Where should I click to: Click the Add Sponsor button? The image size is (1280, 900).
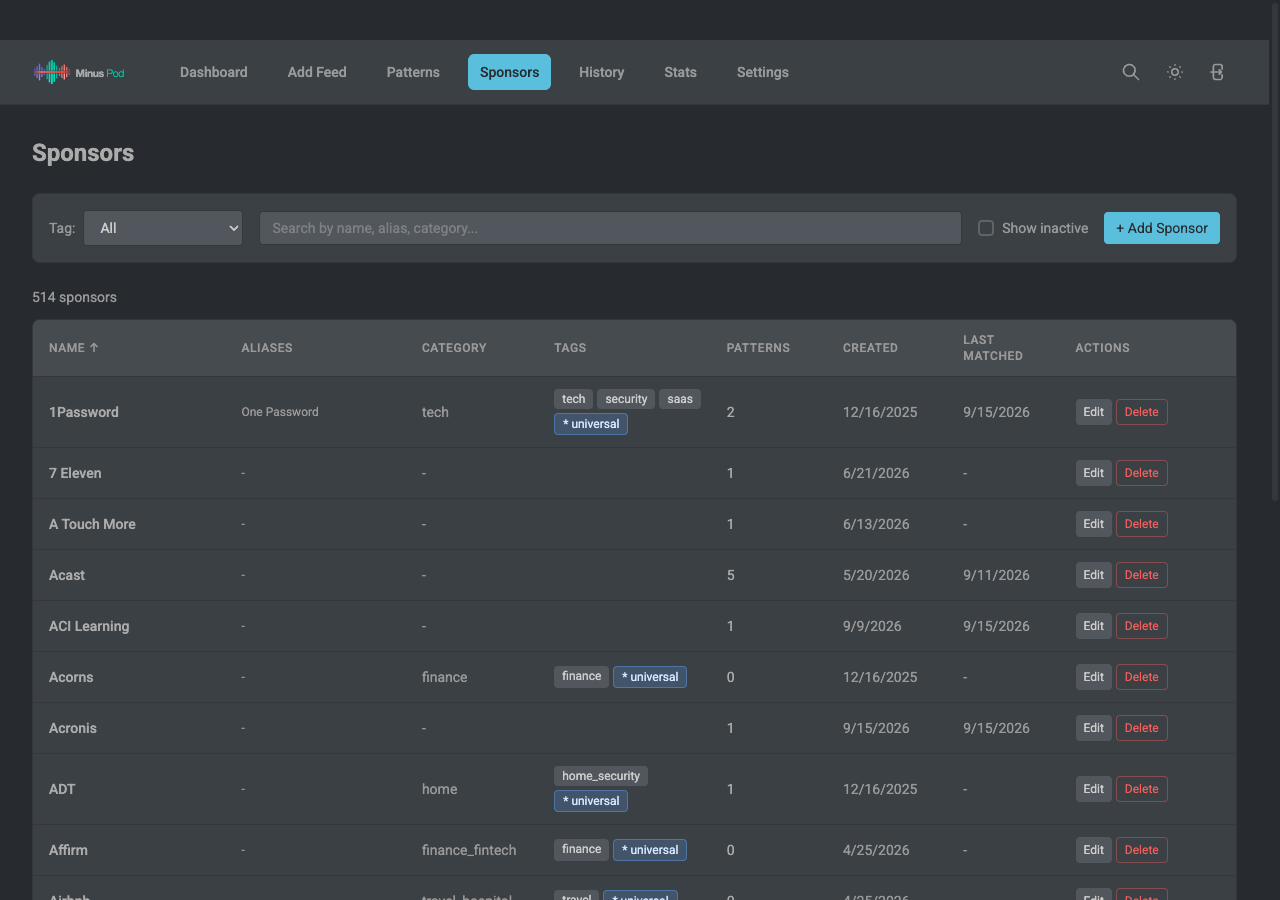[x=1162, y=228]
